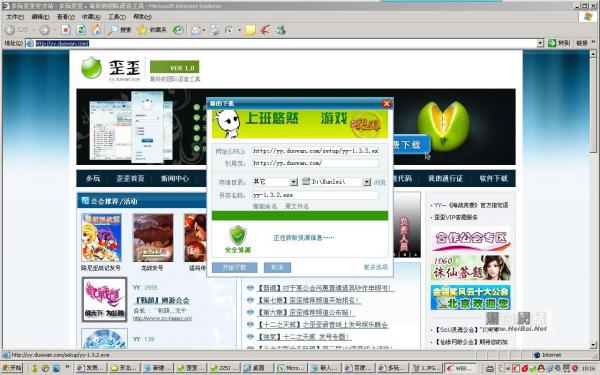Expand the Edit button dropdown arrow
The height and width of the screenshot is (375, 600).
(x=240, y=30)
